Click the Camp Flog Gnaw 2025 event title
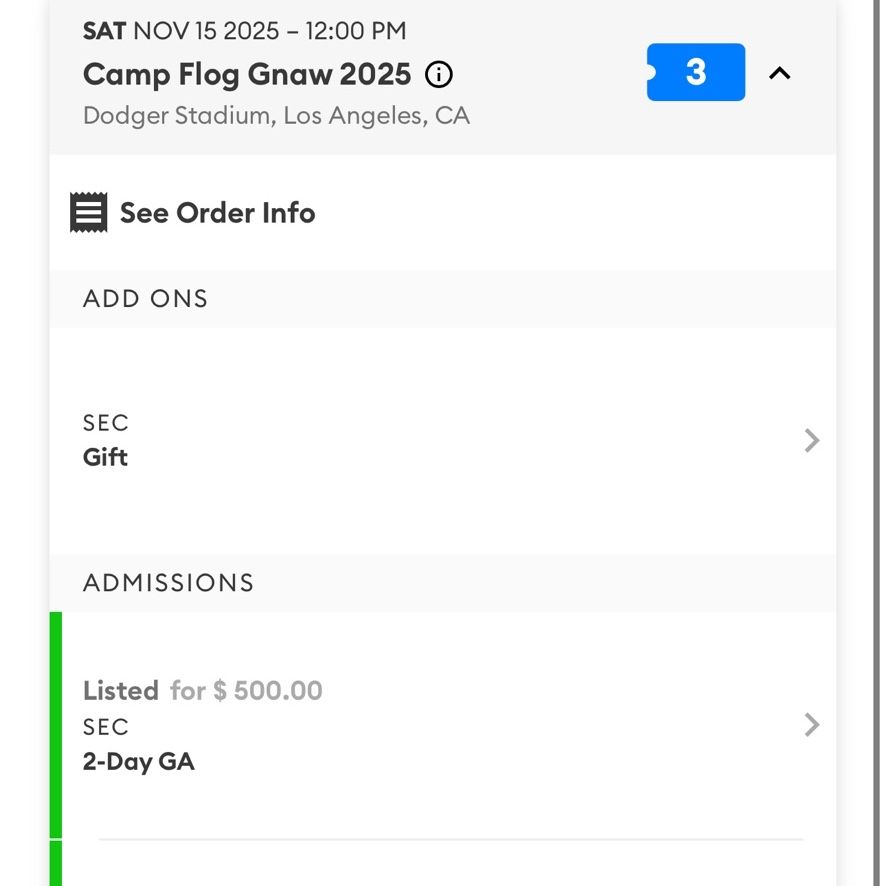This screenshot has width=886, height=886. point(247,75)
